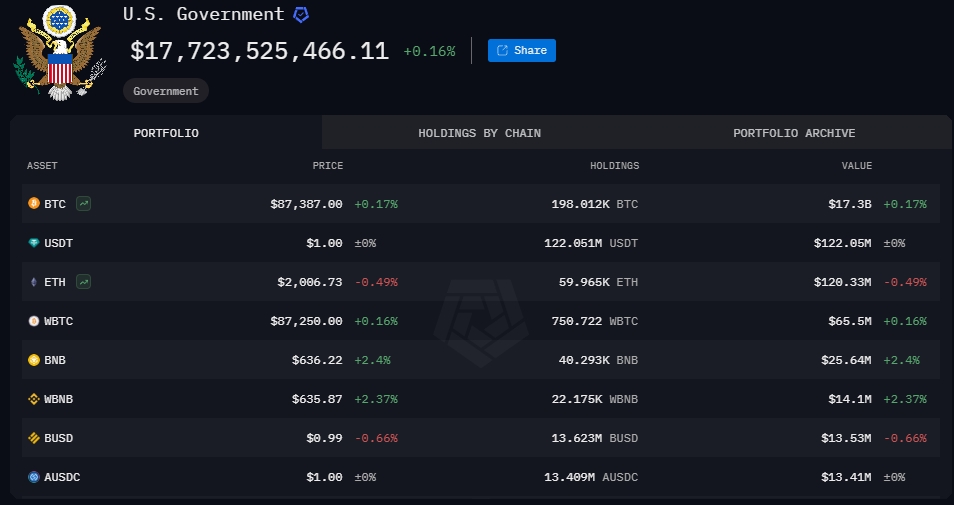Click the Ethereum diamond icon

pos(34,282)
